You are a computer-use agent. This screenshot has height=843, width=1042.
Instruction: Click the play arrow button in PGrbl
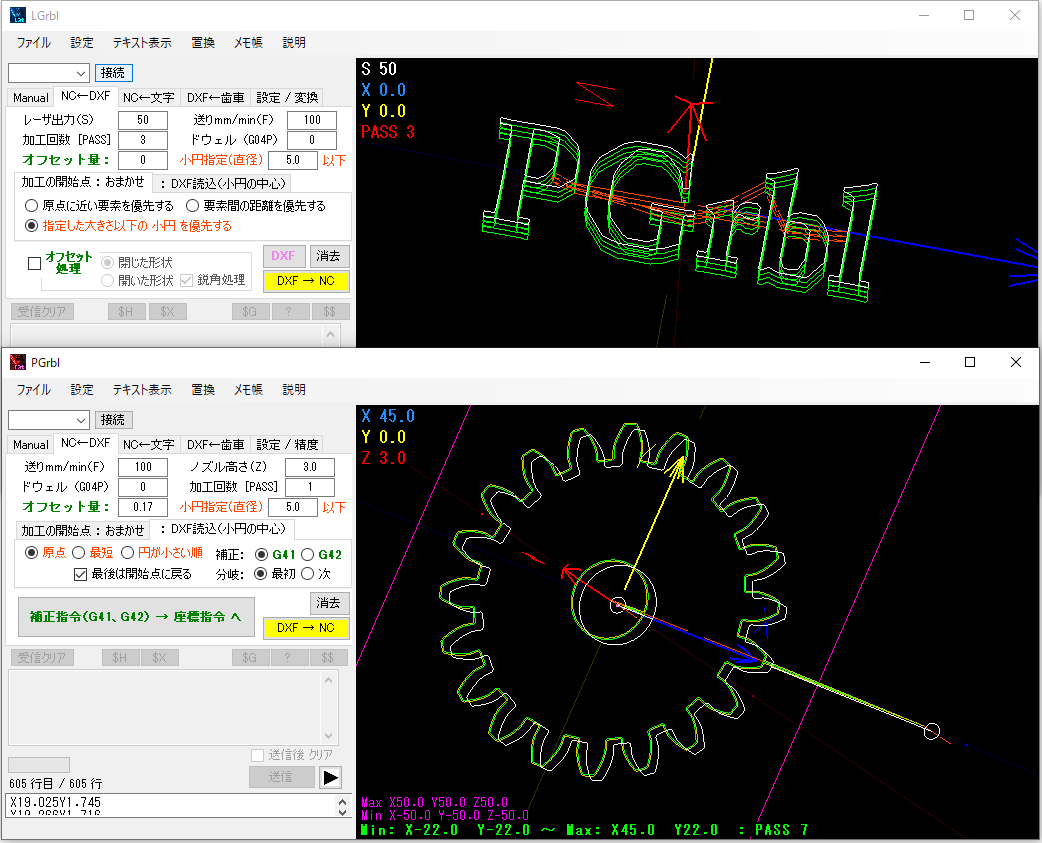pyautogui.click(x=330, y=777)
